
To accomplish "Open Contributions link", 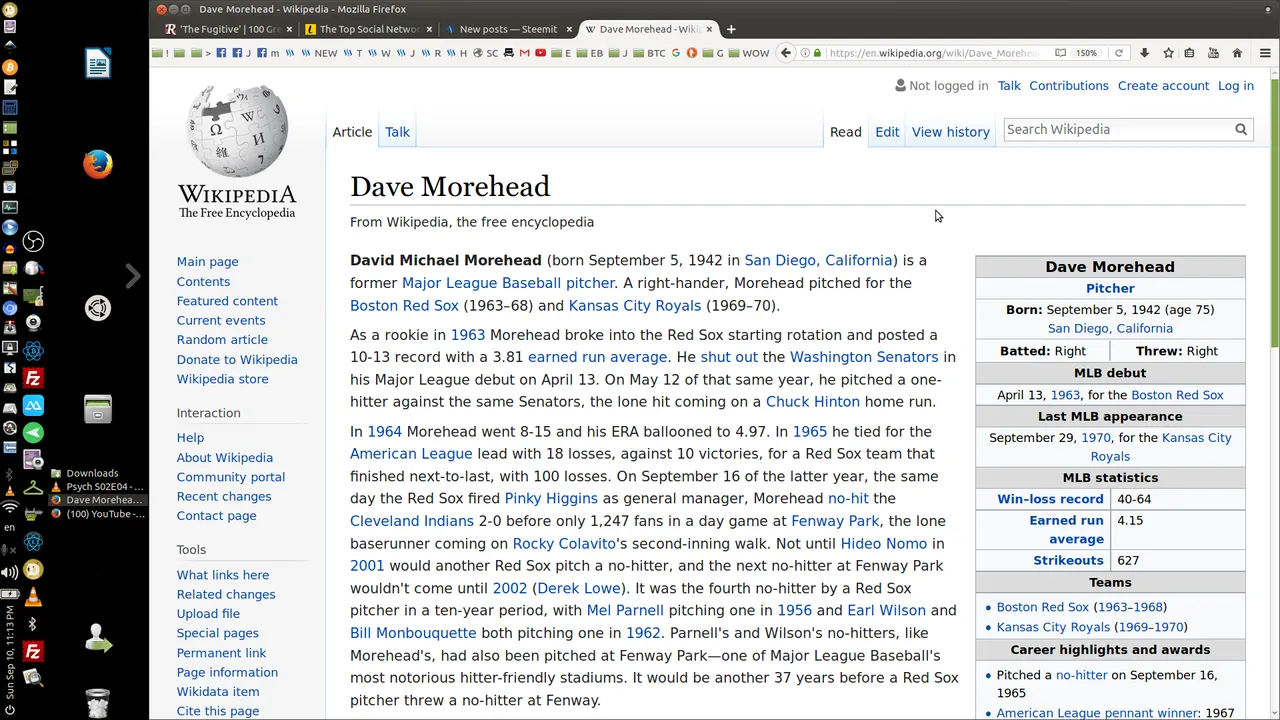I will click(x=1068, y=86).
